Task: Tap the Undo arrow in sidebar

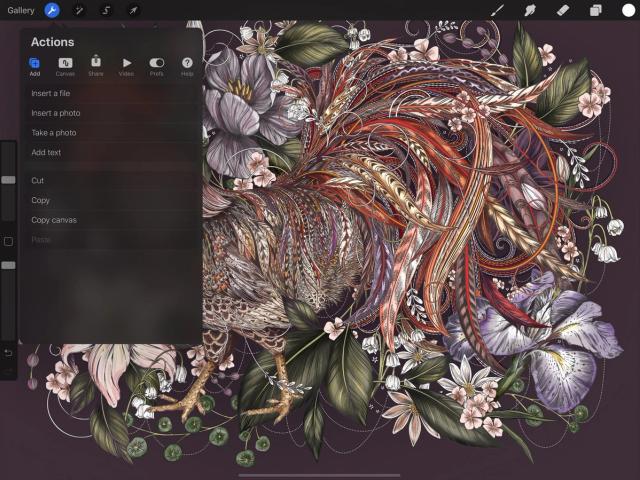Action: tap(8, 353)
